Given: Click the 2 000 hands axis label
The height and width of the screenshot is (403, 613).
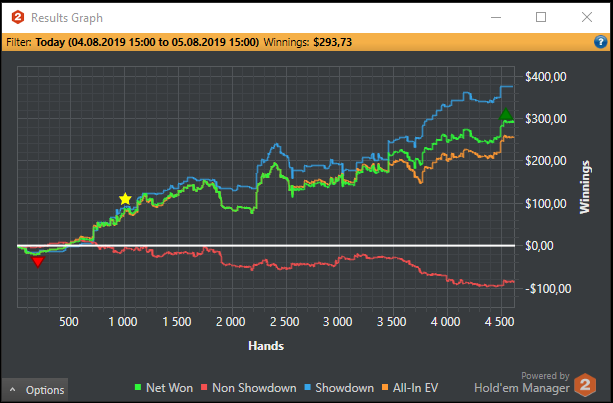Looking at the screenshot, I should [231, 322].
